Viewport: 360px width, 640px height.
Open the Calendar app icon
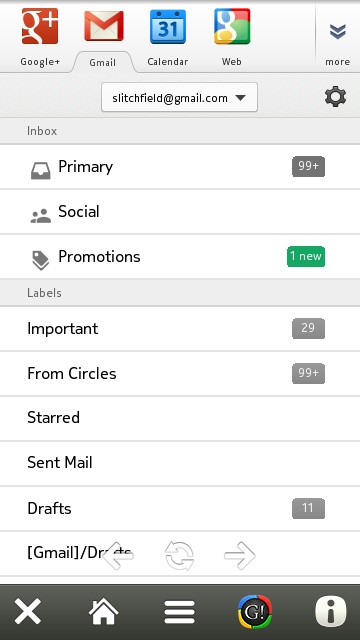click(168, 27)
